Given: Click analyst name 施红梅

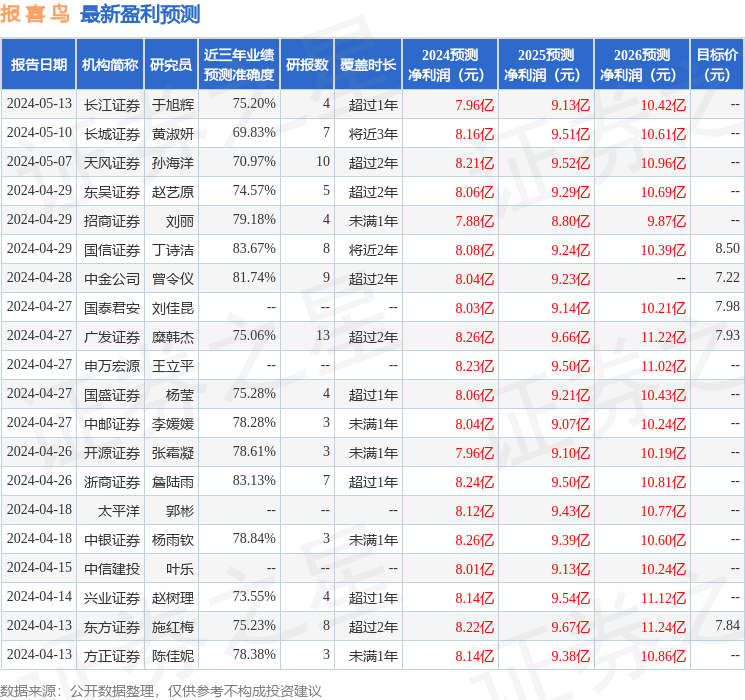Looking at the screenshot, I should [173, 626].
